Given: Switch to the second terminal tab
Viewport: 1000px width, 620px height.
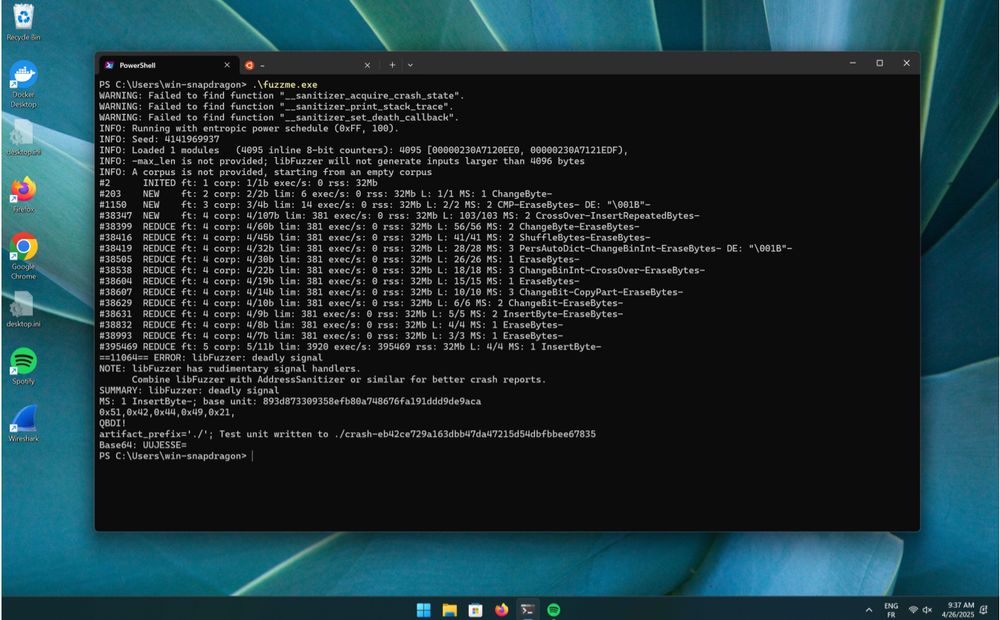Looking at the screenshot, I should click(308, 65).
